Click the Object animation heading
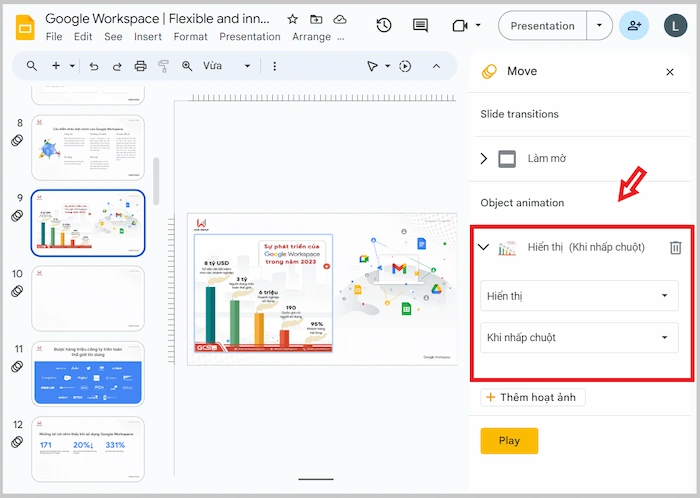The height and width of the screenshot is (498, 700). [522, 203]
